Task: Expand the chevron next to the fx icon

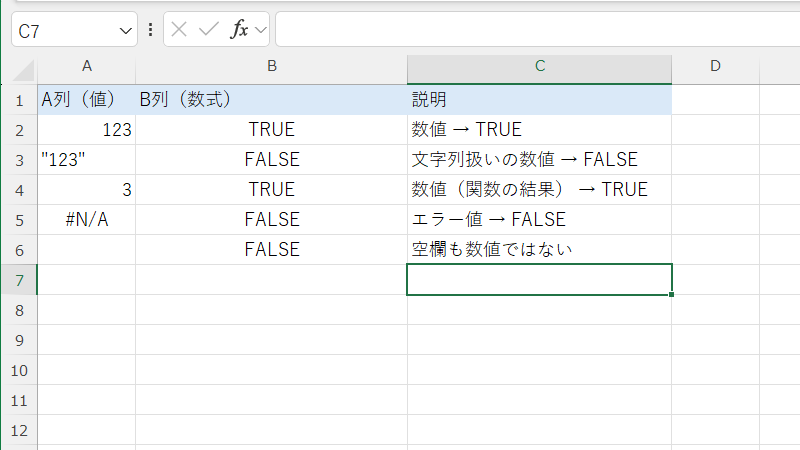Action: [x=261, y=30]
